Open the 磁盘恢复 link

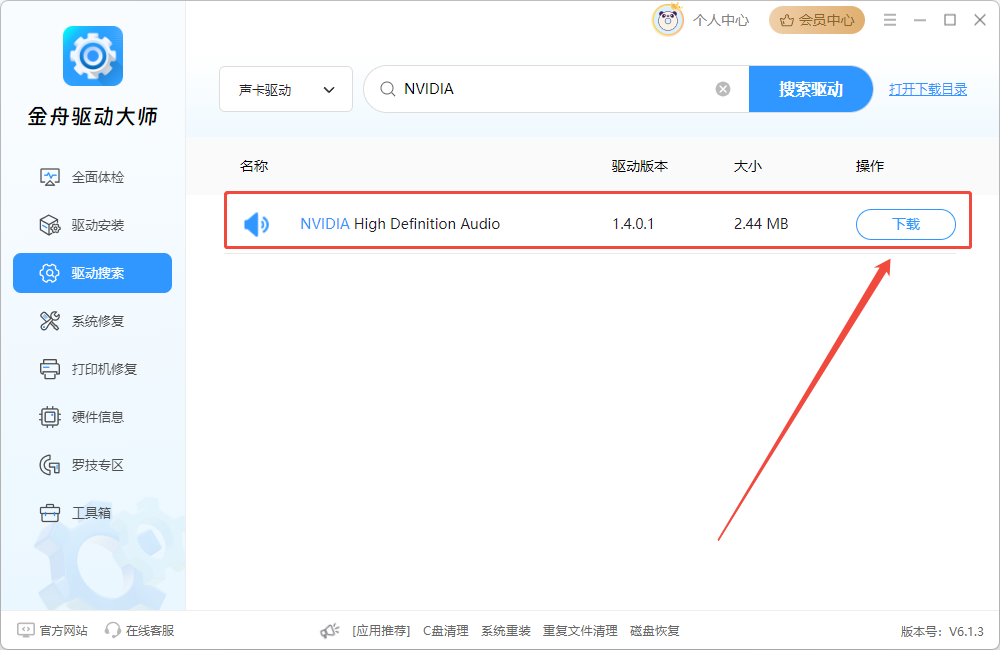pyautogui.click(x=655, y=631)
